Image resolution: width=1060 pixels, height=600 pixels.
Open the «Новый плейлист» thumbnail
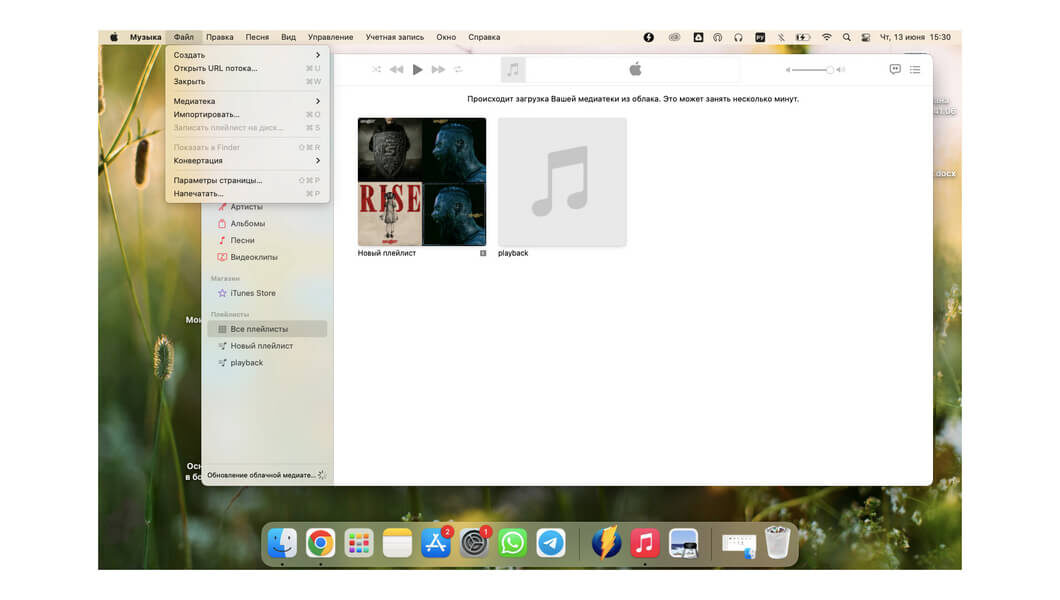(x=421, y=180)
